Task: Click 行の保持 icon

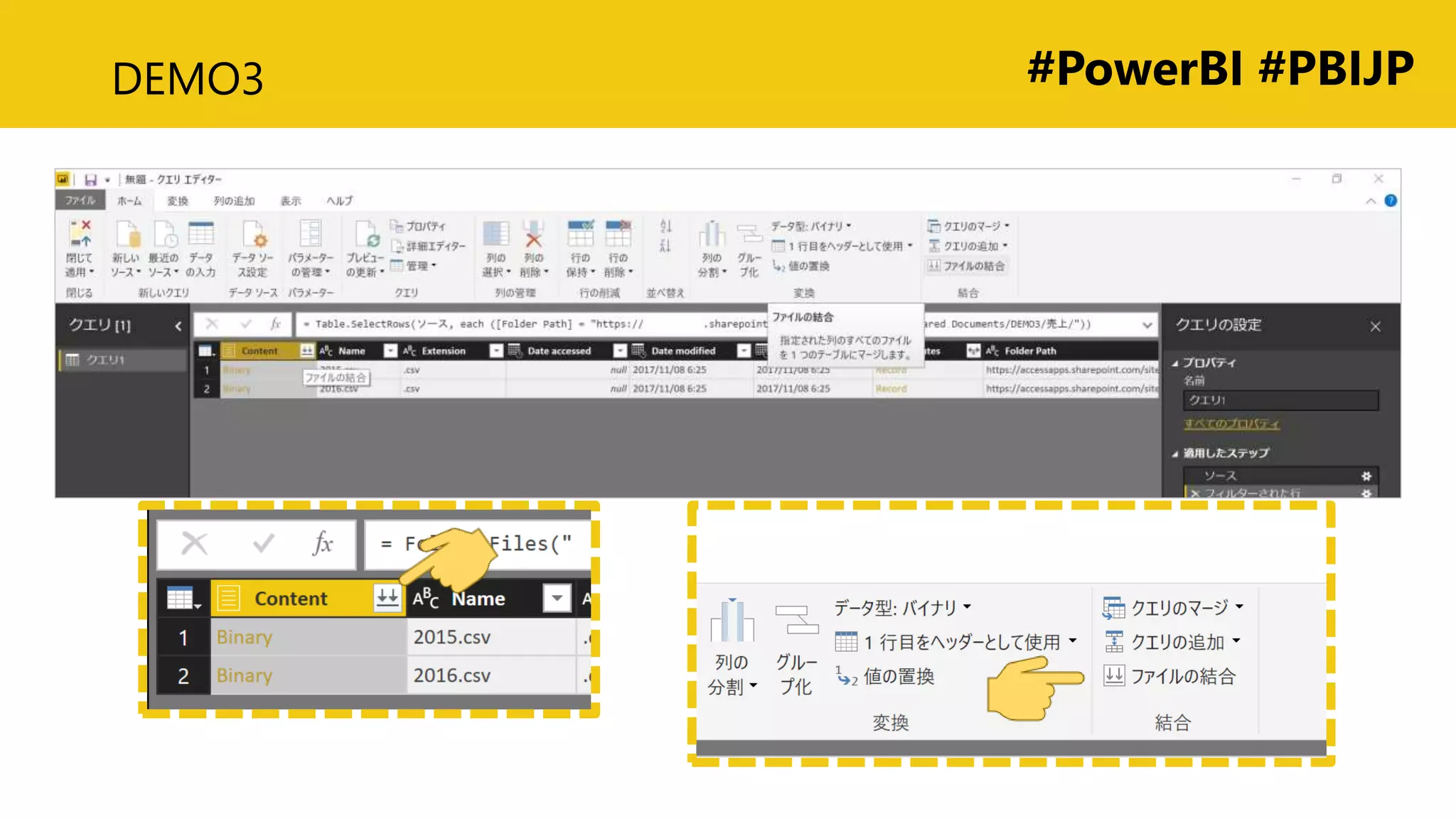Action: (580, 234)
